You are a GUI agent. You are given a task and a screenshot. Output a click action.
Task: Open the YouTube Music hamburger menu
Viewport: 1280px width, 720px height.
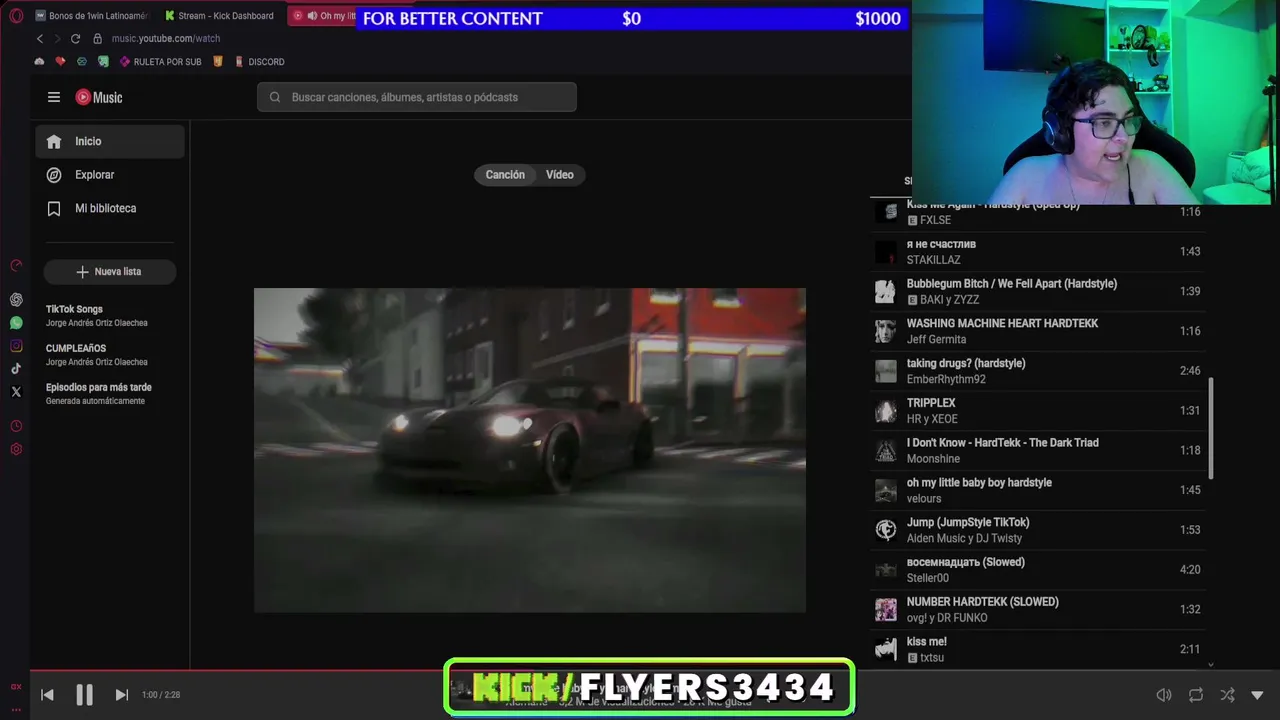point(54,97)
